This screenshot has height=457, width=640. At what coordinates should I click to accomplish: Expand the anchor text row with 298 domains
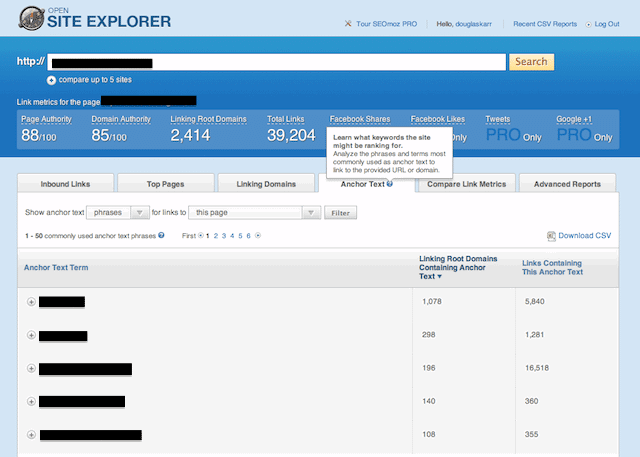(31, 335)
